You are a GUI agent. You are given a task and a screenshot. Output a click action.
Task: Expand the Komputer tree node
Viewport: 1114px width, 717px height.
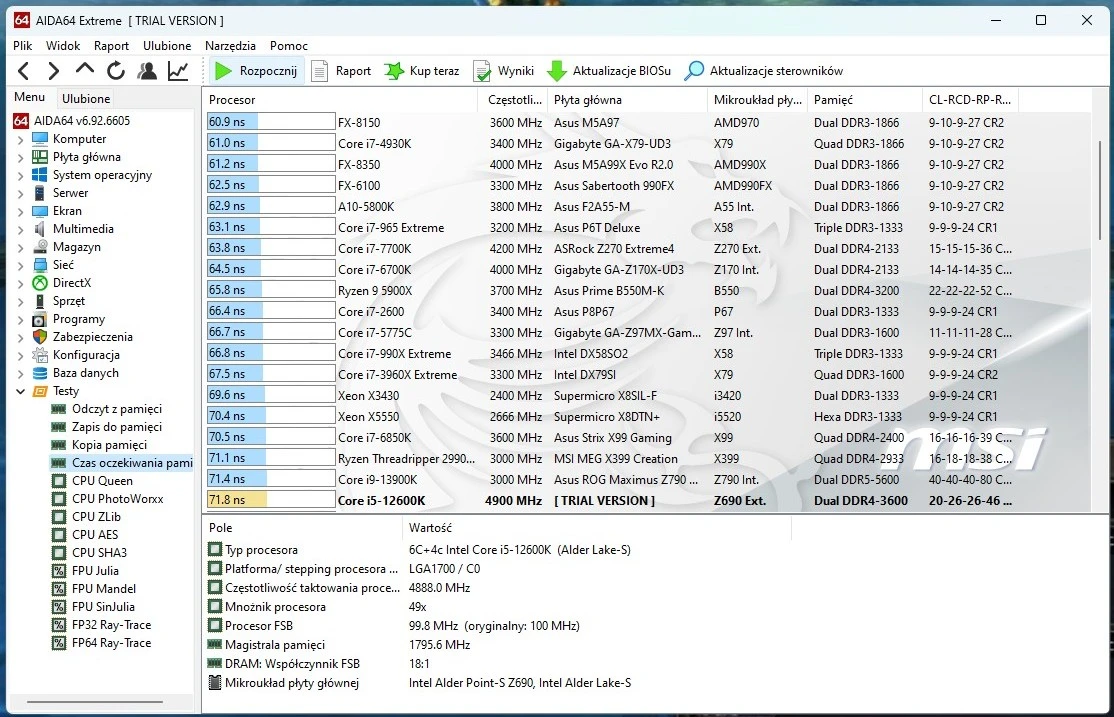(21, 139)
